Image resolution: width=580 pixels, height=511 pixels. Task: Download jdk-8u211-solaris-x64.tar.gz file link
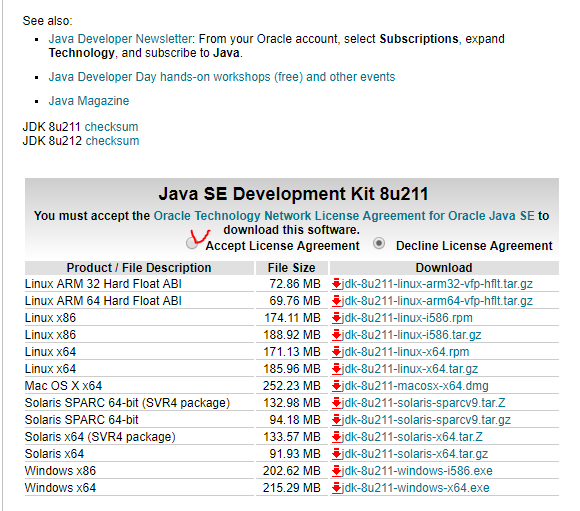(415, 454)
